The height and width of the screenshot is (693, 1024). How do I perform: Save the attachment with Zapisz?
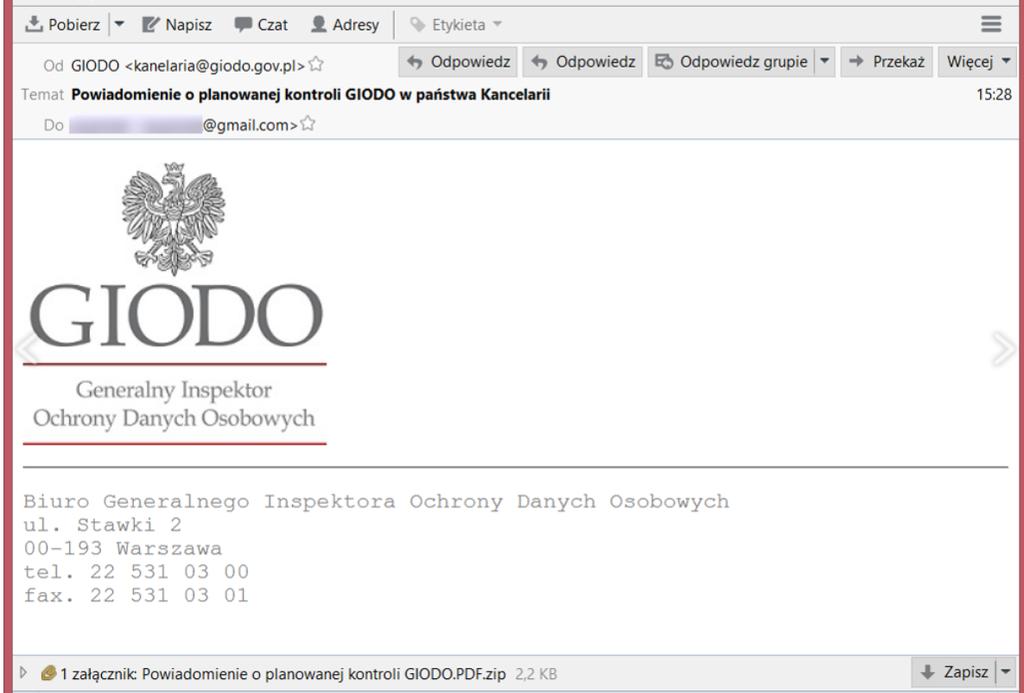pyautogui.click(x=953, y=672)
